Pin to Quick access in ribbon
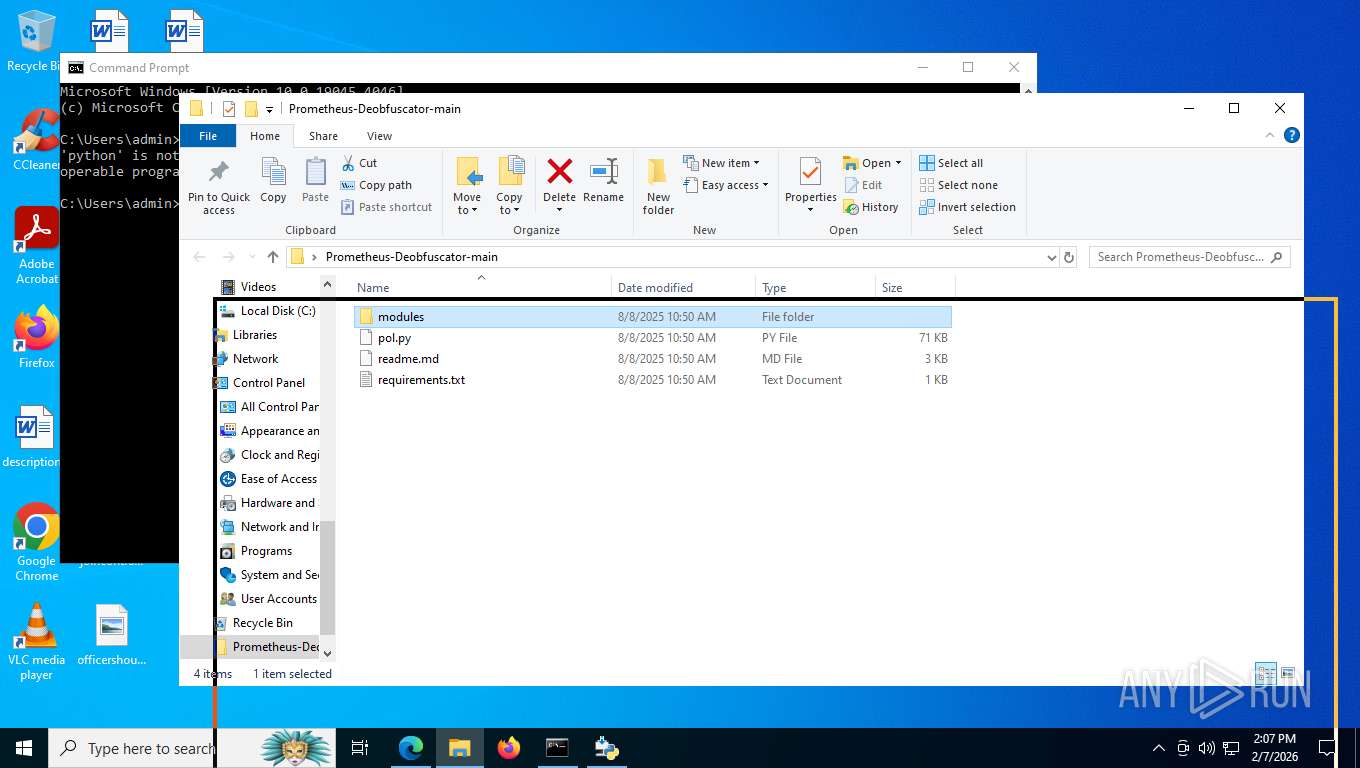Image resolution: width=1360 pixels, height=768 pixels. click(x=219, y=187)
